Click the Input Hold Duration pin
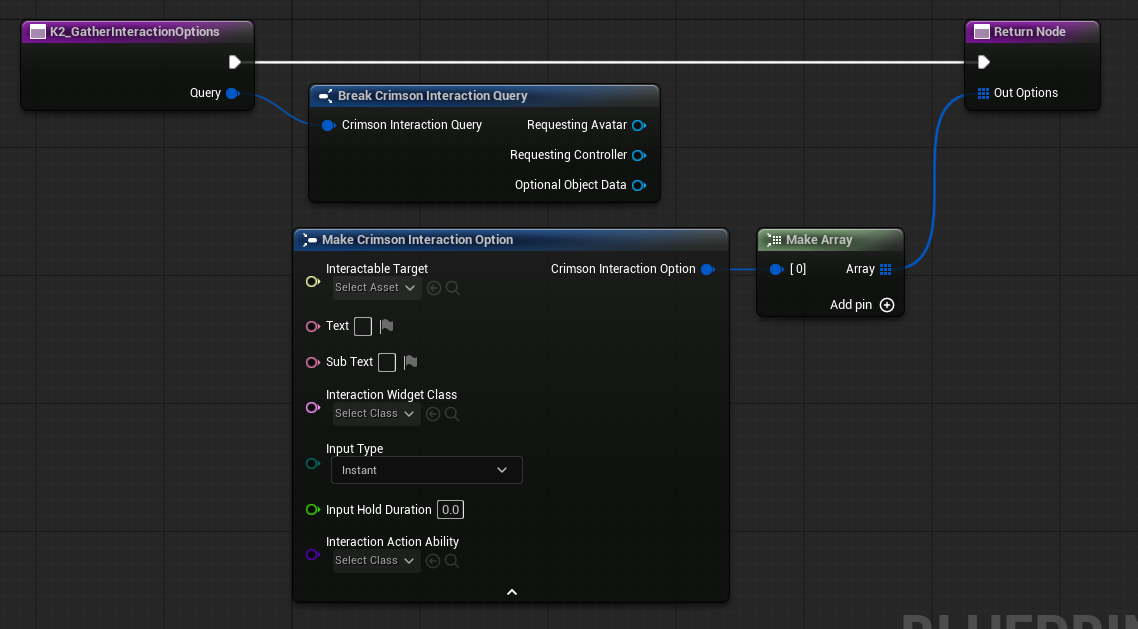The width and height of the screenshot is (1138, 629). pyautogui.click(x=313, y=510)
